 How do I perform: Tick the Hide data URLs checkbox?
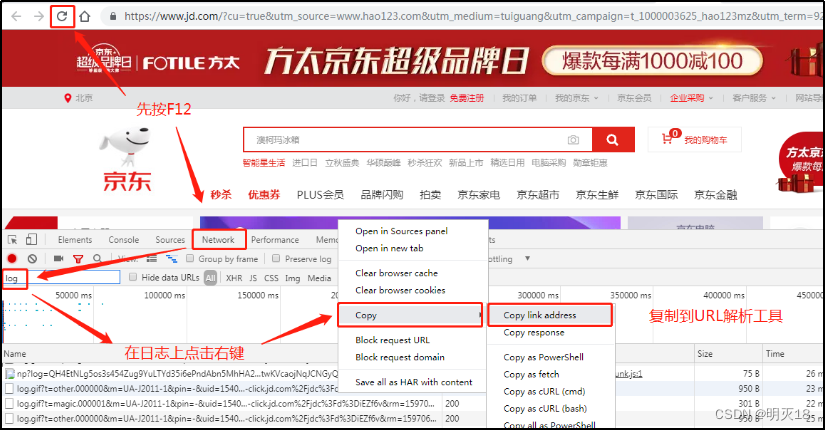pos(133,277)
